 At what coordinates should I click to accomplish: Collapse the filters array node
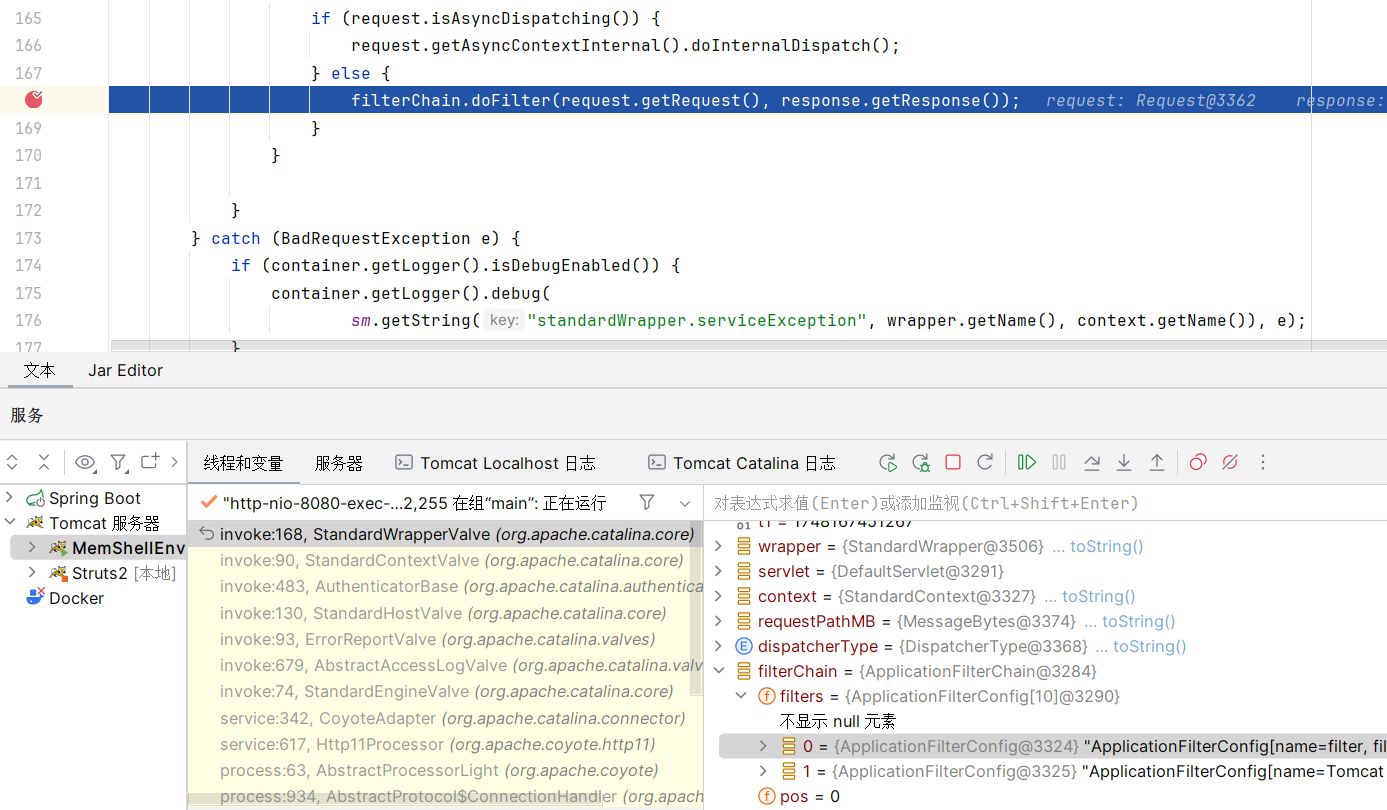coord(741,696)
